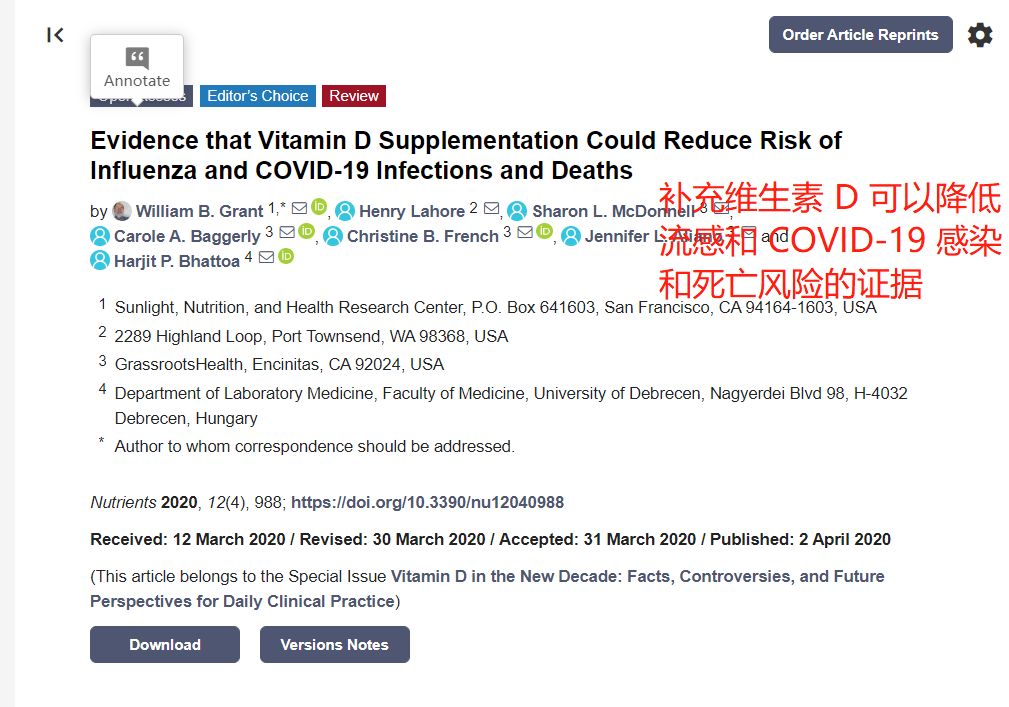Click the red Review label
The image size is (1009, 707).
354,96
